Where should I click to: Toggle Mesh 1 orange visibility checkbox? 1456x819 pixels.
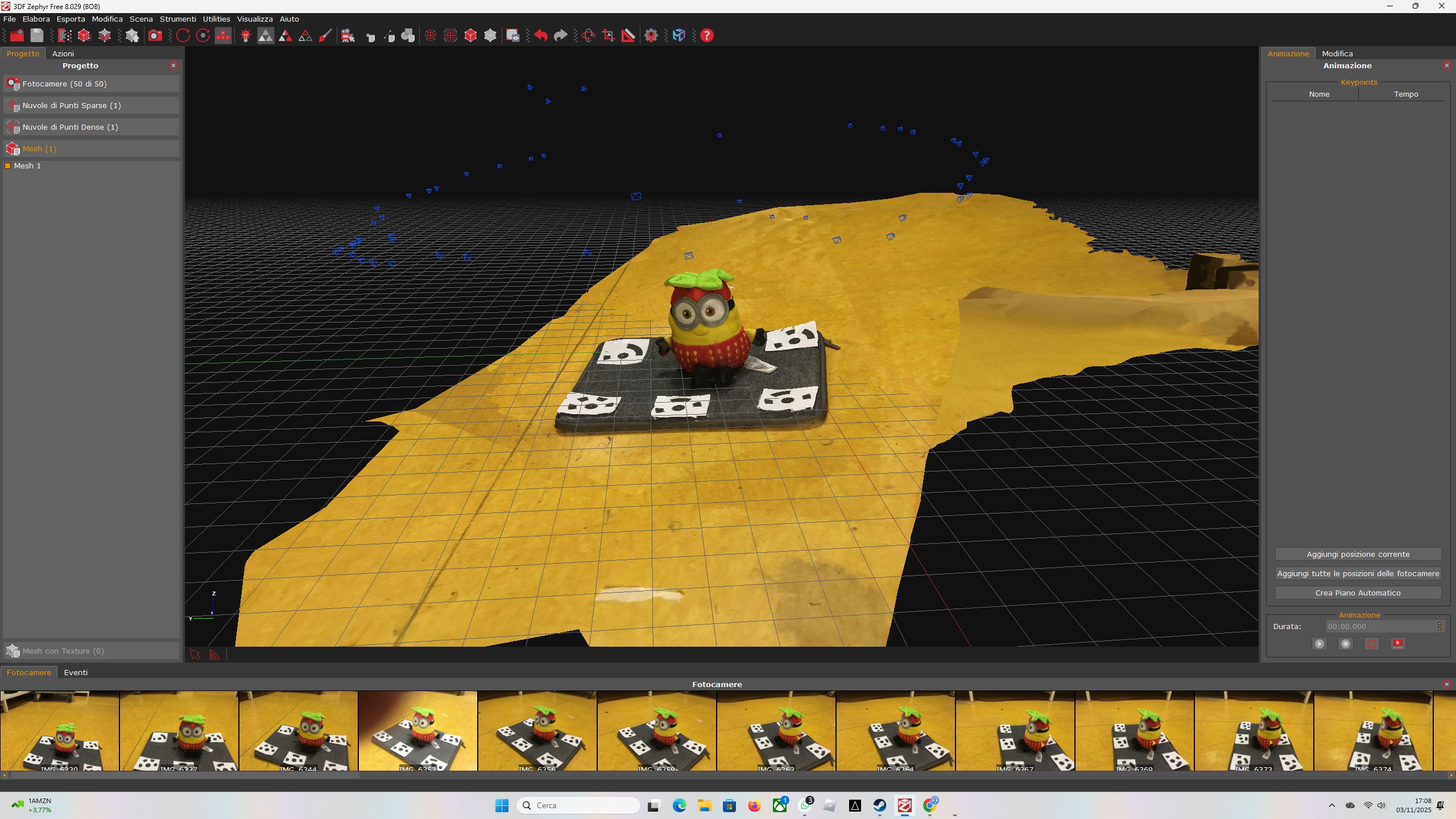click(x=8, y=166)
